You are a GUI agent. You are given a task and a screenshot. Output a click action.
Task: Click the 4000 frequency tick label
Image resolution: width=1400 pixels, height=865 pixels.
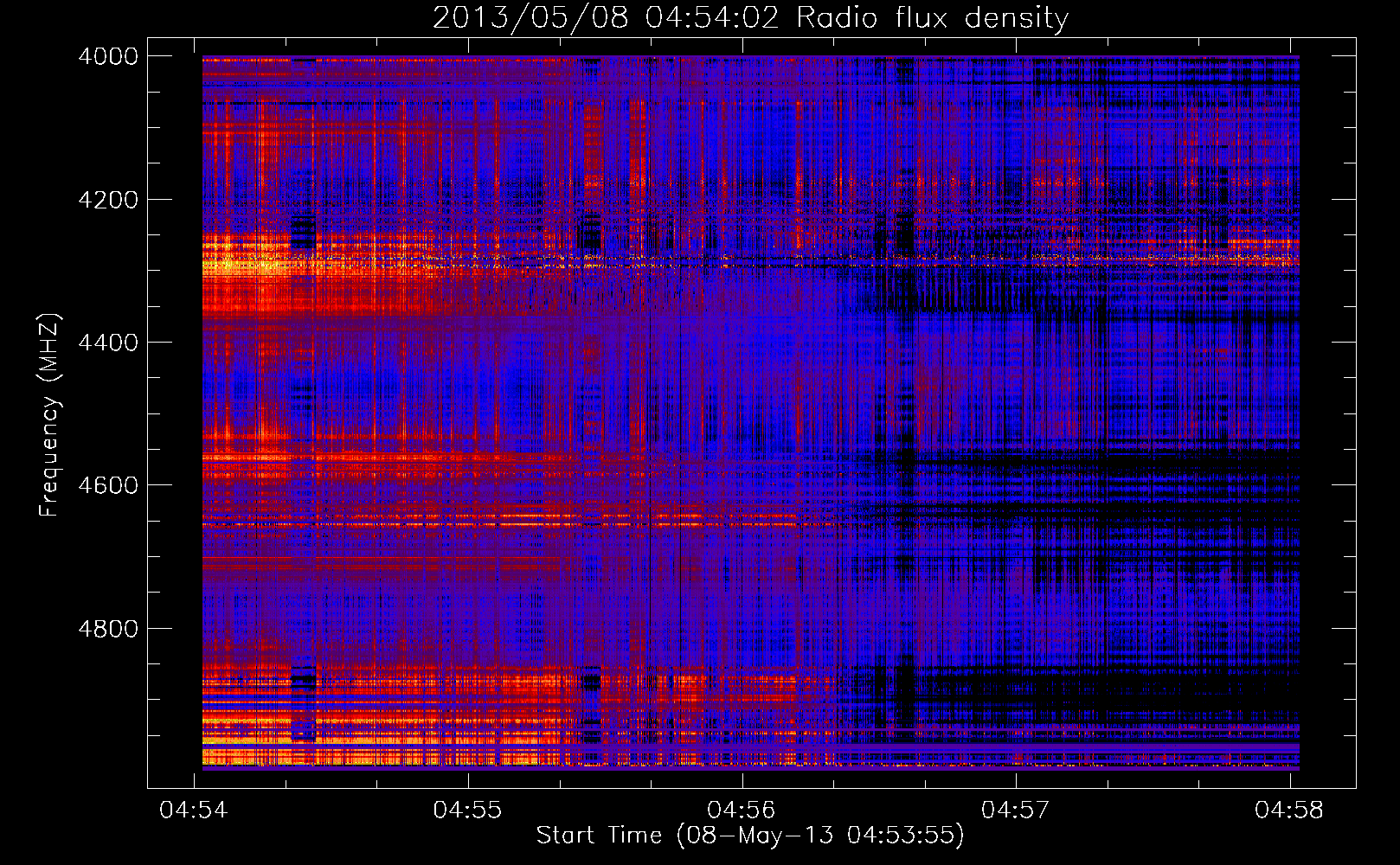[x=108, y=56]
